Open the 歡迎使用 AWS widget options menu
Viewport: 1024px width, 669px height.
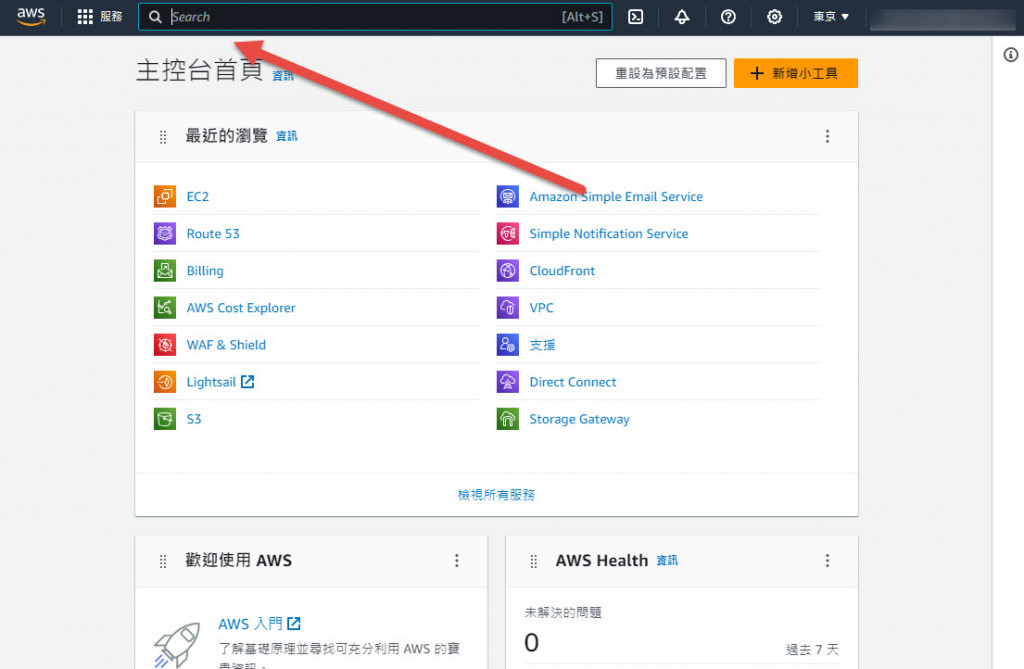click(457, 561)
